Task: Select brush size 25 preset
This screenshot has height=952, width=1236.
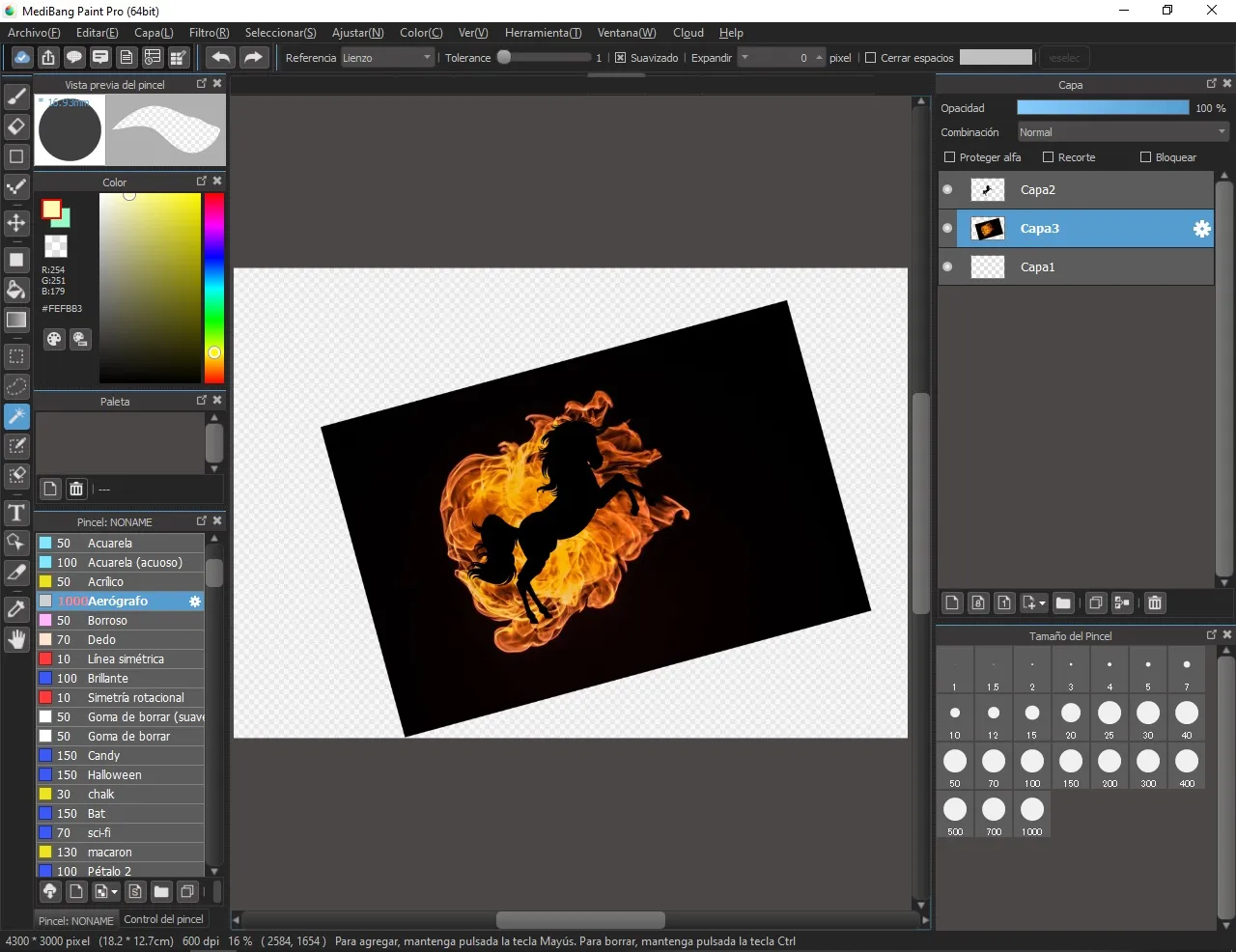Action: (x=1110, y=719)
